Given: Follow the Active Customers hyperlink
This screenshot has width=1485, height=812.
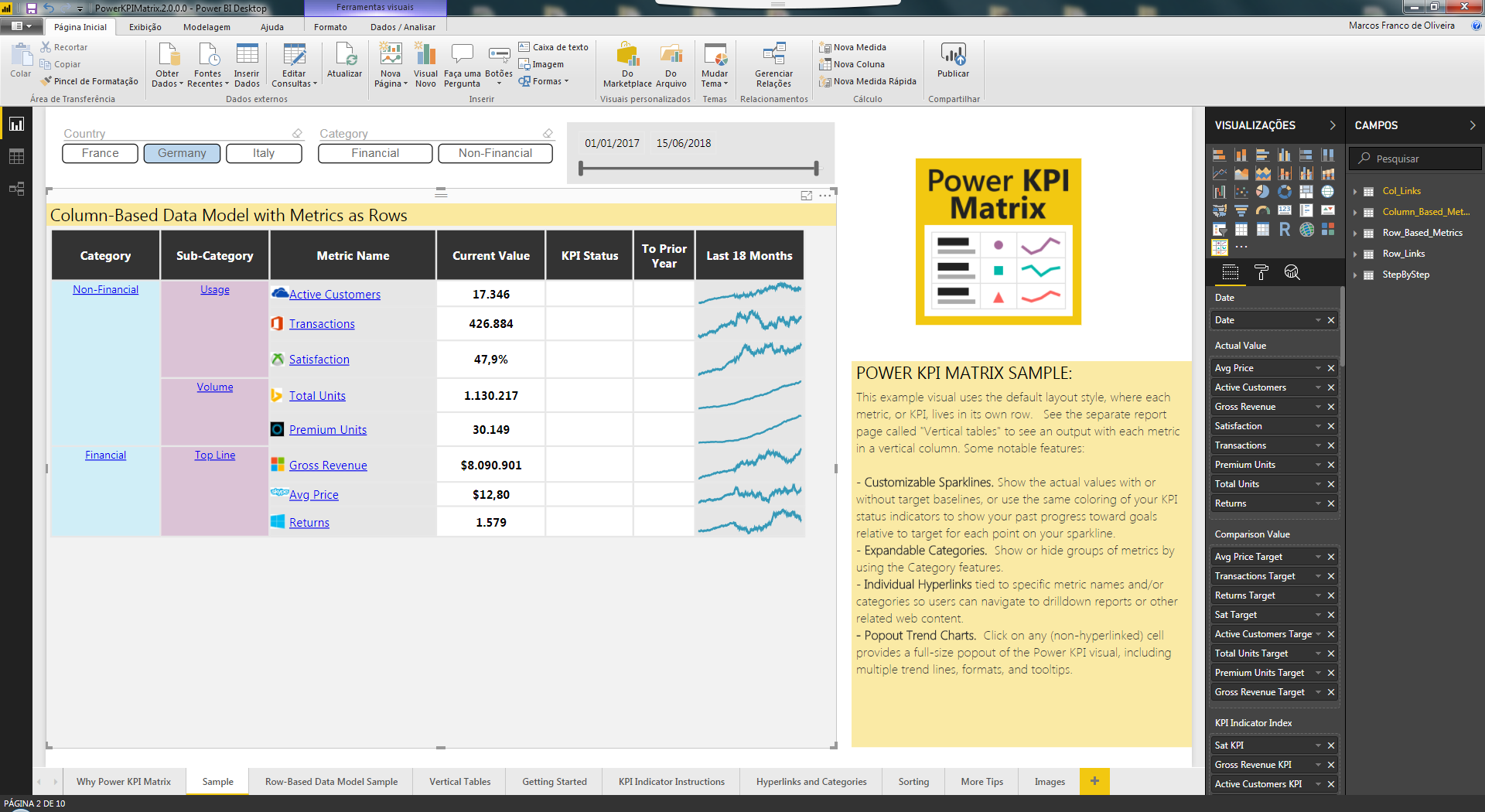Looking at the screenshot, I should click(x=335, y=295).
